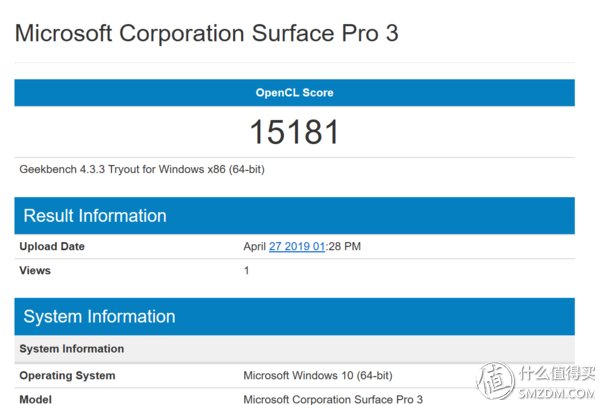Viewport: 600px width, 405px height.
Task: Click the gray 'System Information' table subheader
Action: (295, 349)
